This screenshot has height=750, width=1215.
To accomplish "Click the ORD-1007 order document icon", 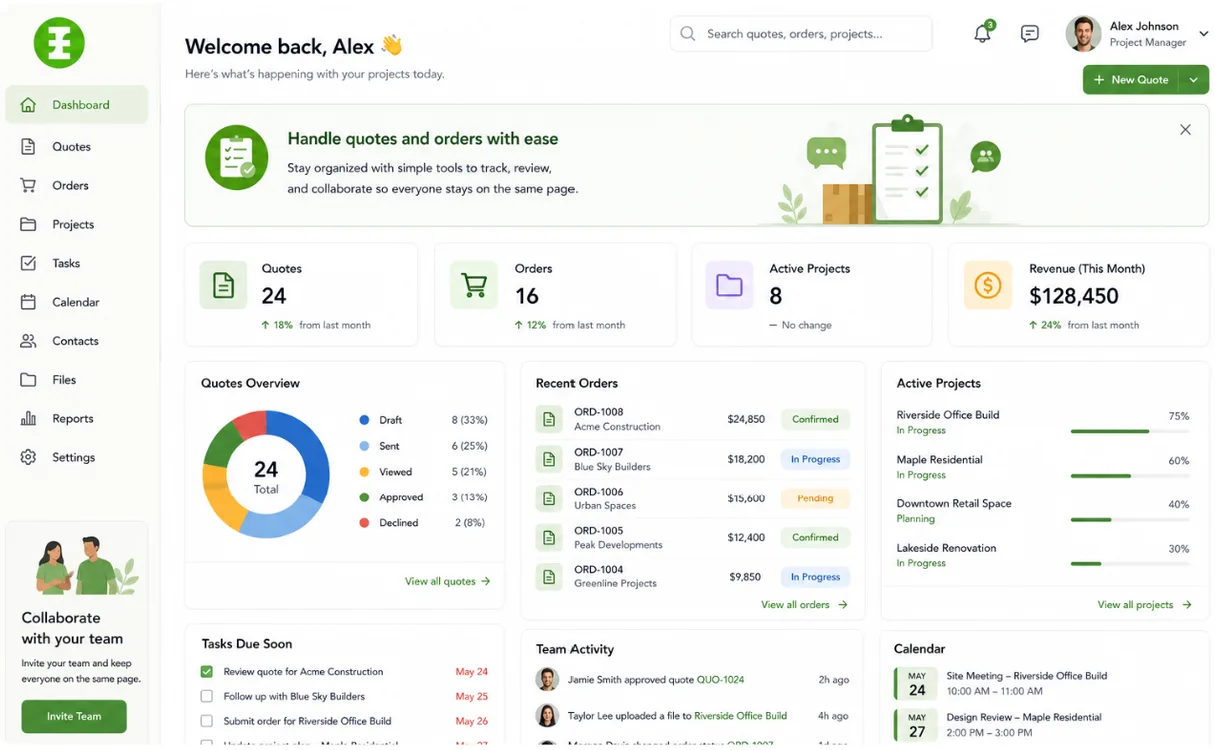I will (x=548, y=460).
